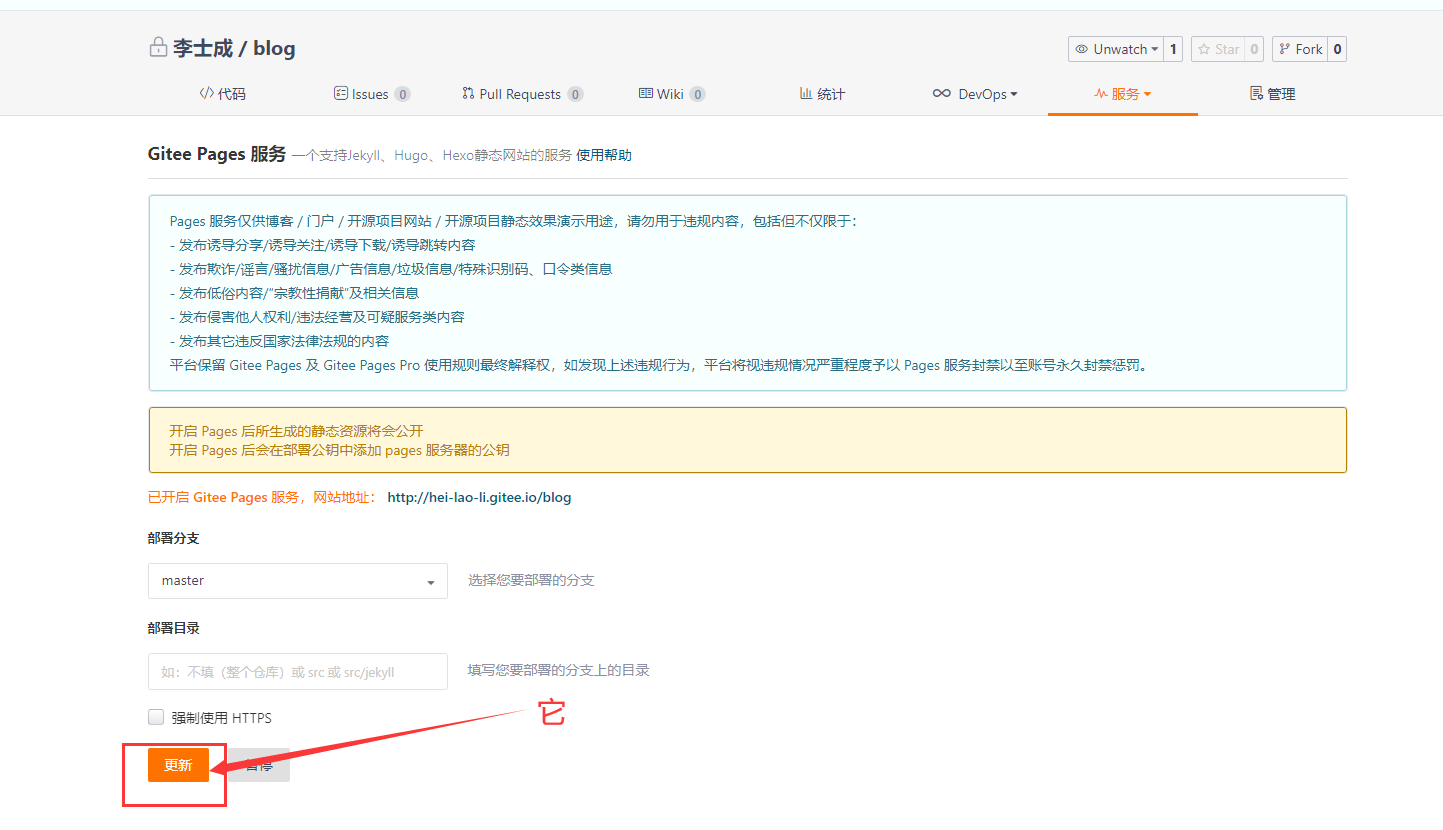
Task: Enable the 强制使用 HTTPS checkbox
Action: (x=156, y=717)
